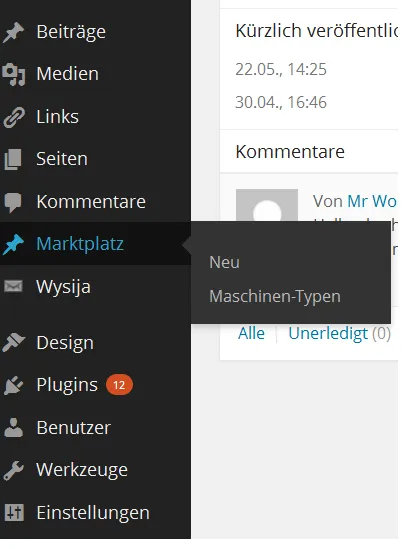Click the Unerledigt comments filter link

coord(328,333)
